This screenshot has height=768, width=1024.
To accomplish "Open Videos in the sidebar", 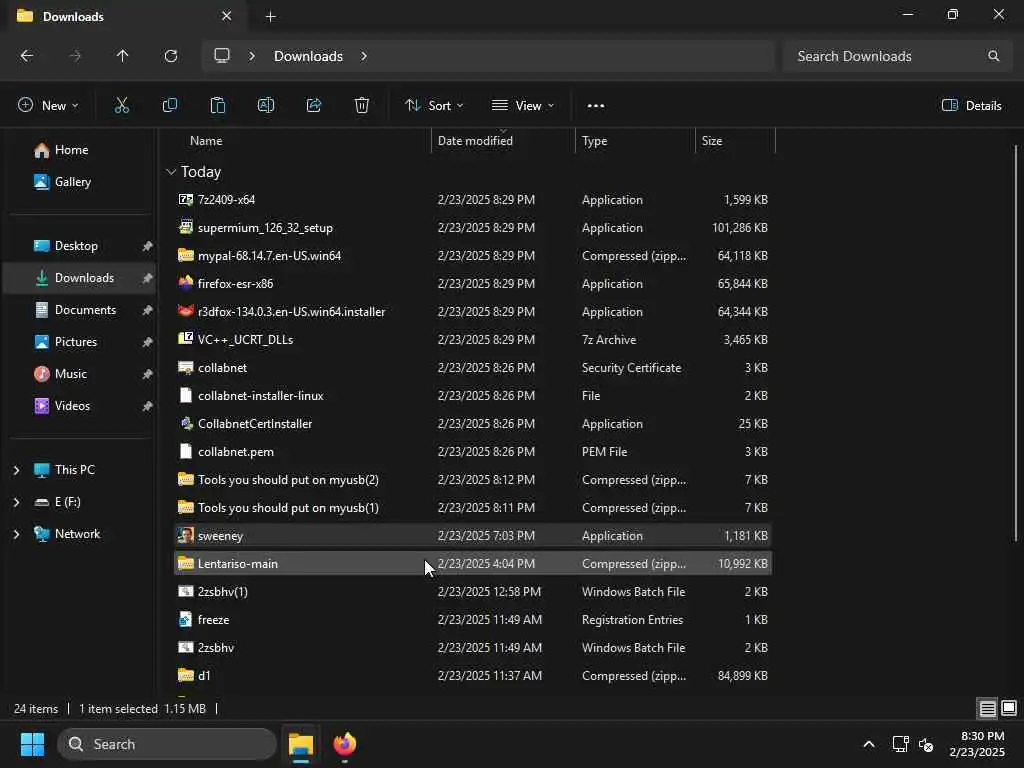I will pyautogui.click(x=62, y=406).
